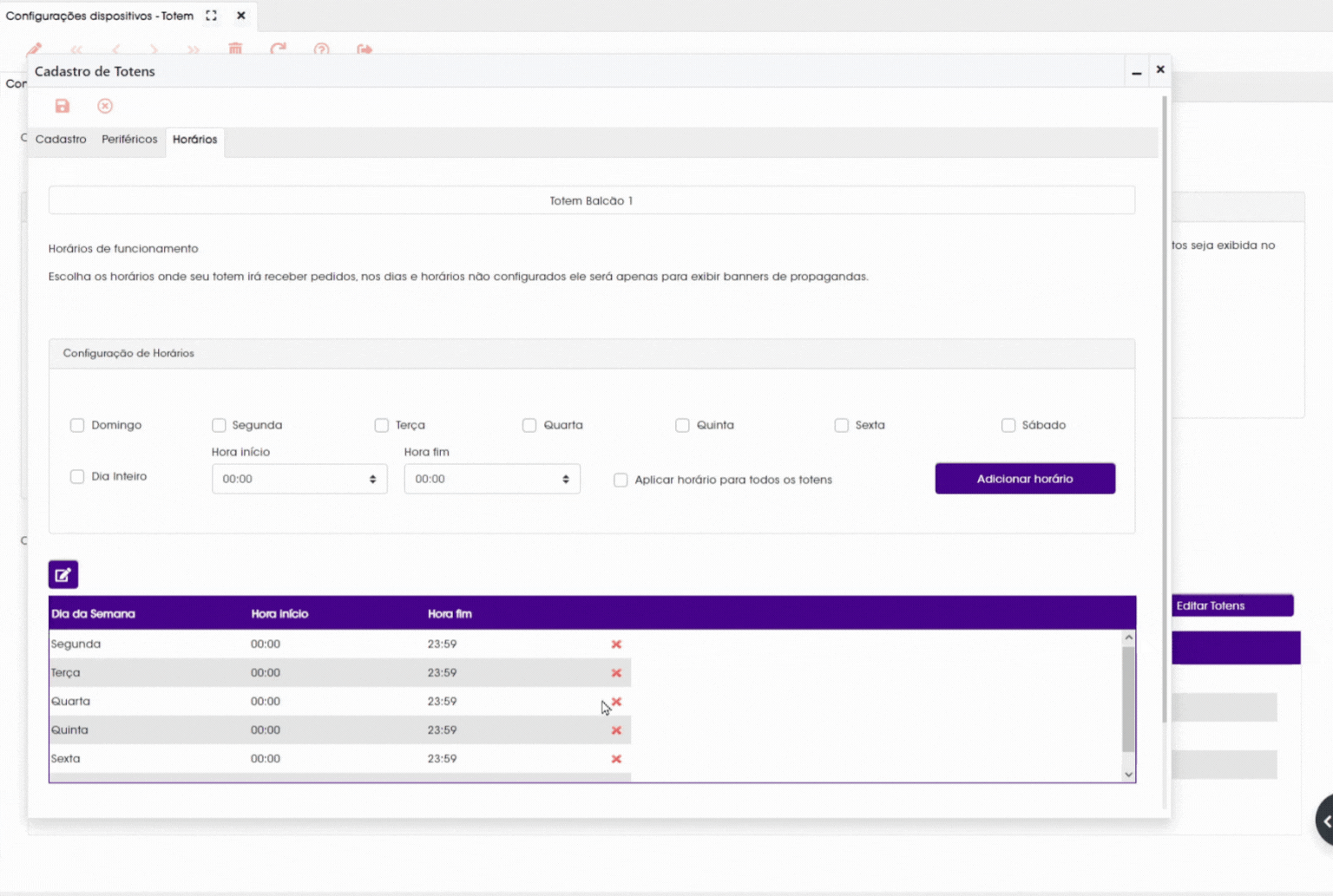Close the Configurações dispositivos - Totem tab
Image resolution: width=1333 pixels, height=896 pixels.
241,16
